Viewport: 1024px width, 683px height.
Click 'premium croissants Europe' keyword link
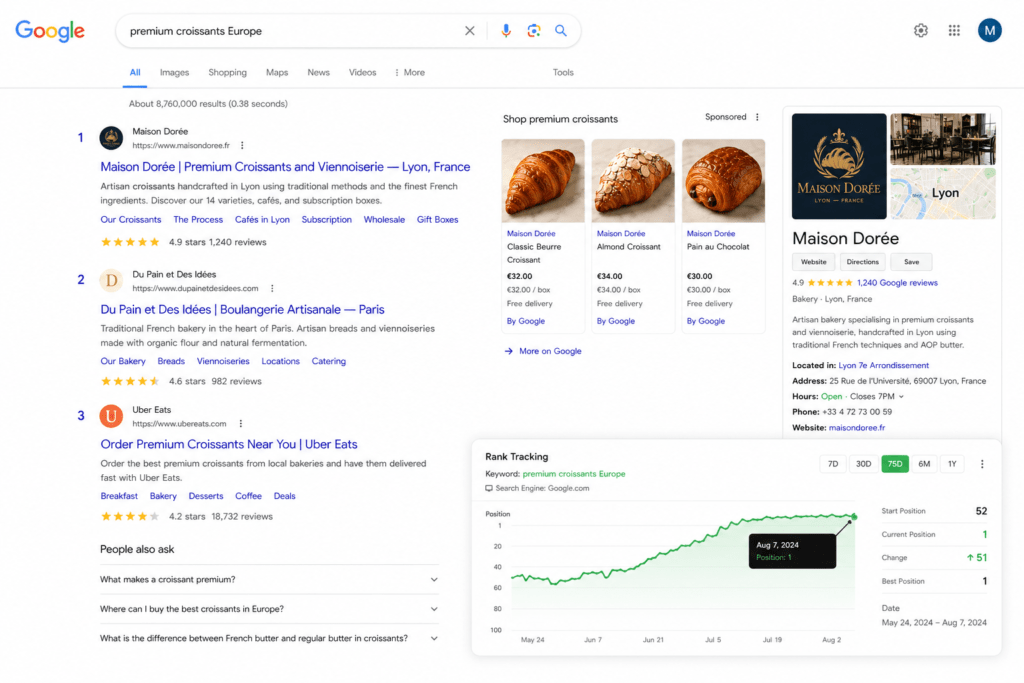pyautogui.click(x=574, y=474)
